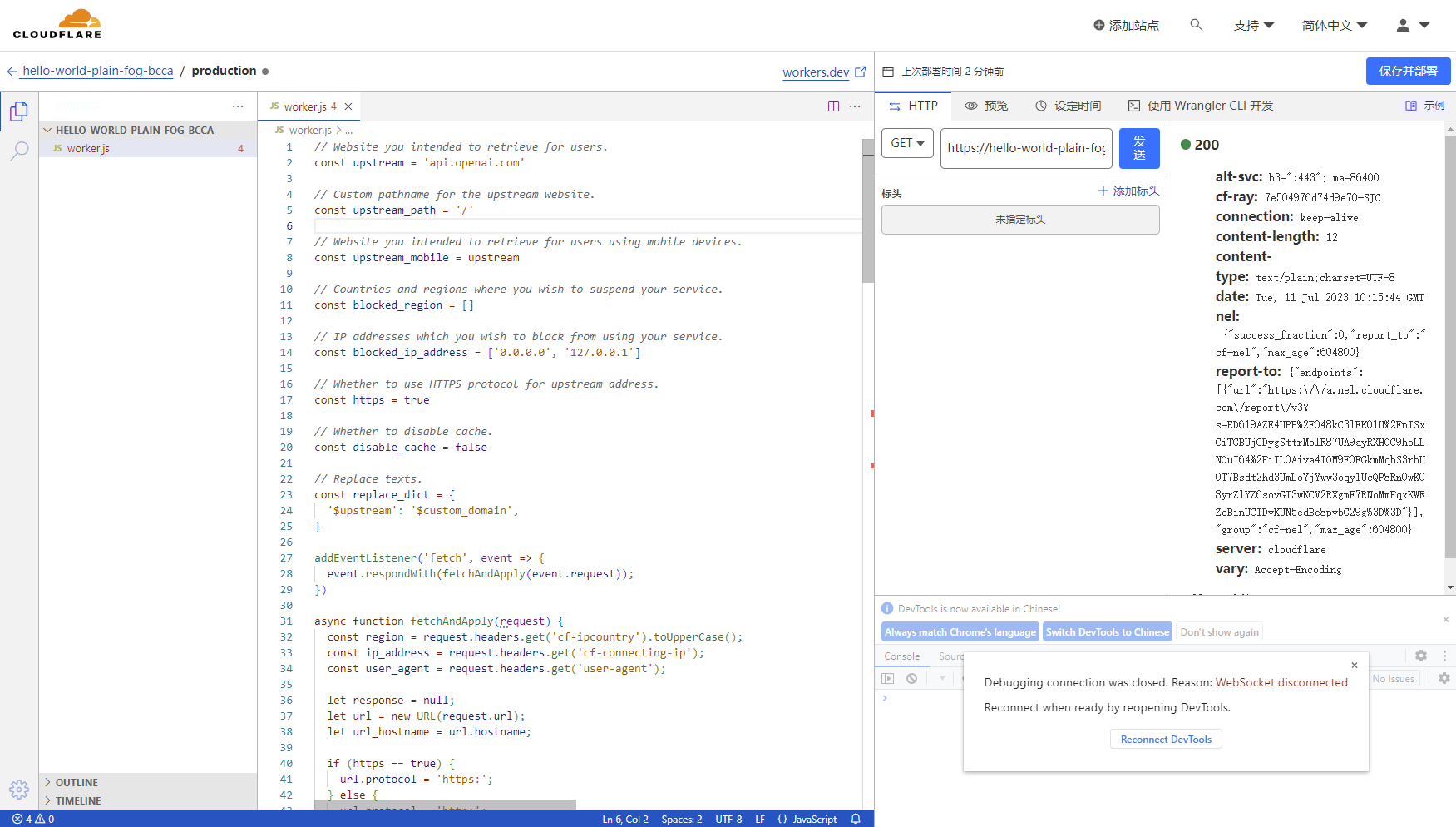Click the 未指定标头 headers placeholder box
The image size is (1456, 827).
(1020, 220)
